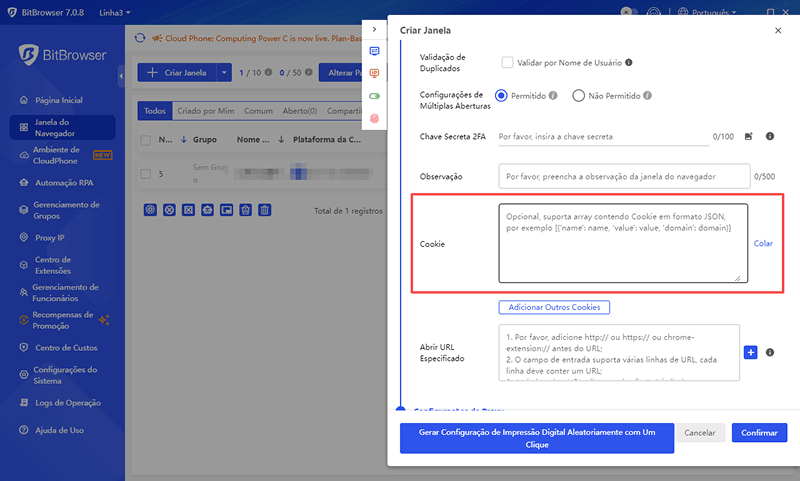This screenshot has height=481, width=800.
Task: Switch to the Criado por Mim tab
Action: click(x=206, y=111)
